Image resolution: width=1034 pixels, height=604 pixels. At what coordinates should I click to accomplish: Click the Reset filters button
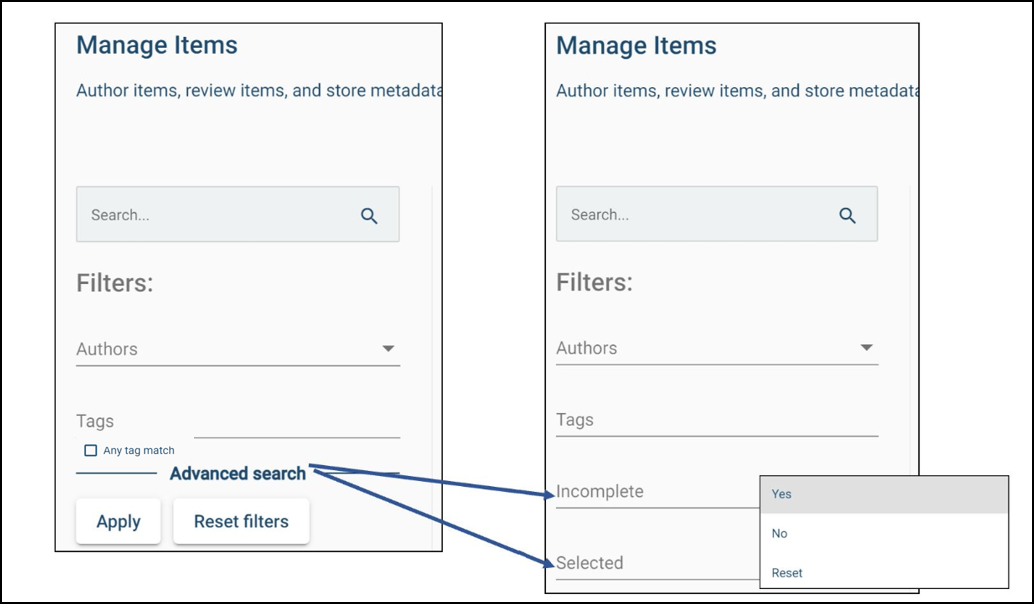click(x=241, y=522)
